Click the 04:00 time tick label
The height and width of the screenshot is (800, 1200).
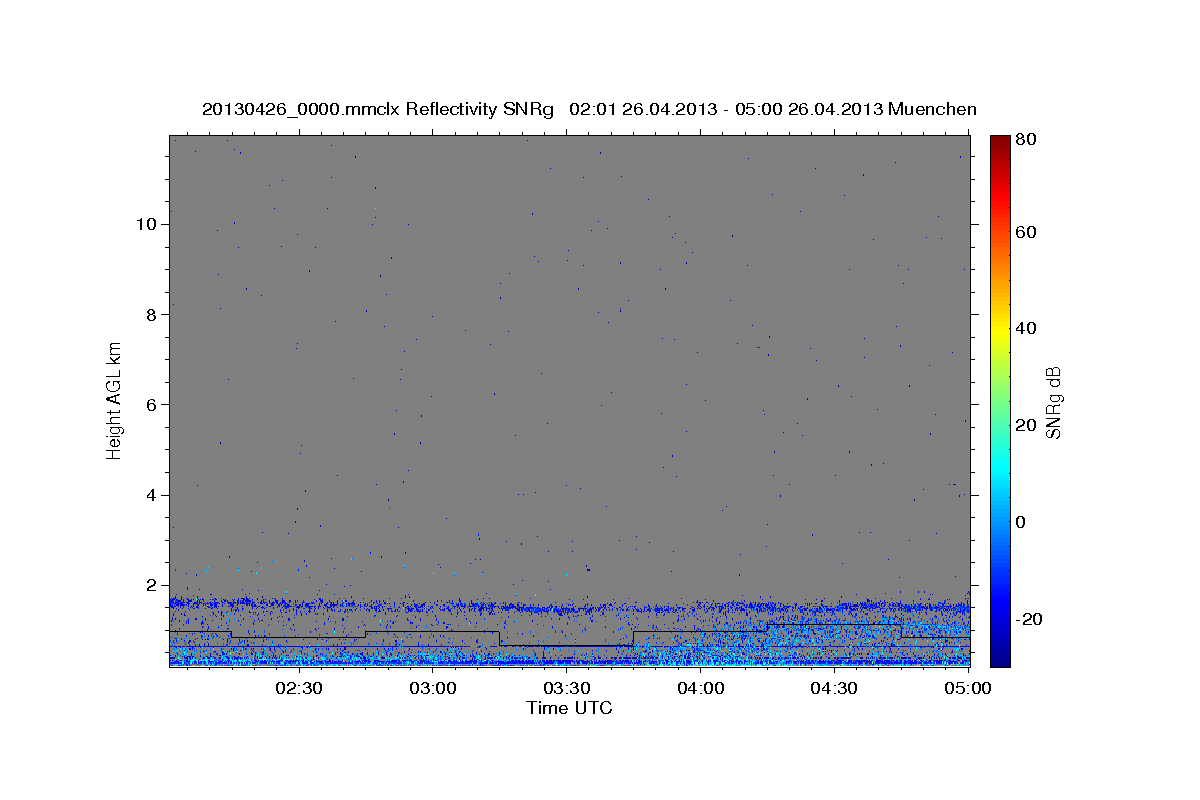(x=701, y=688)
